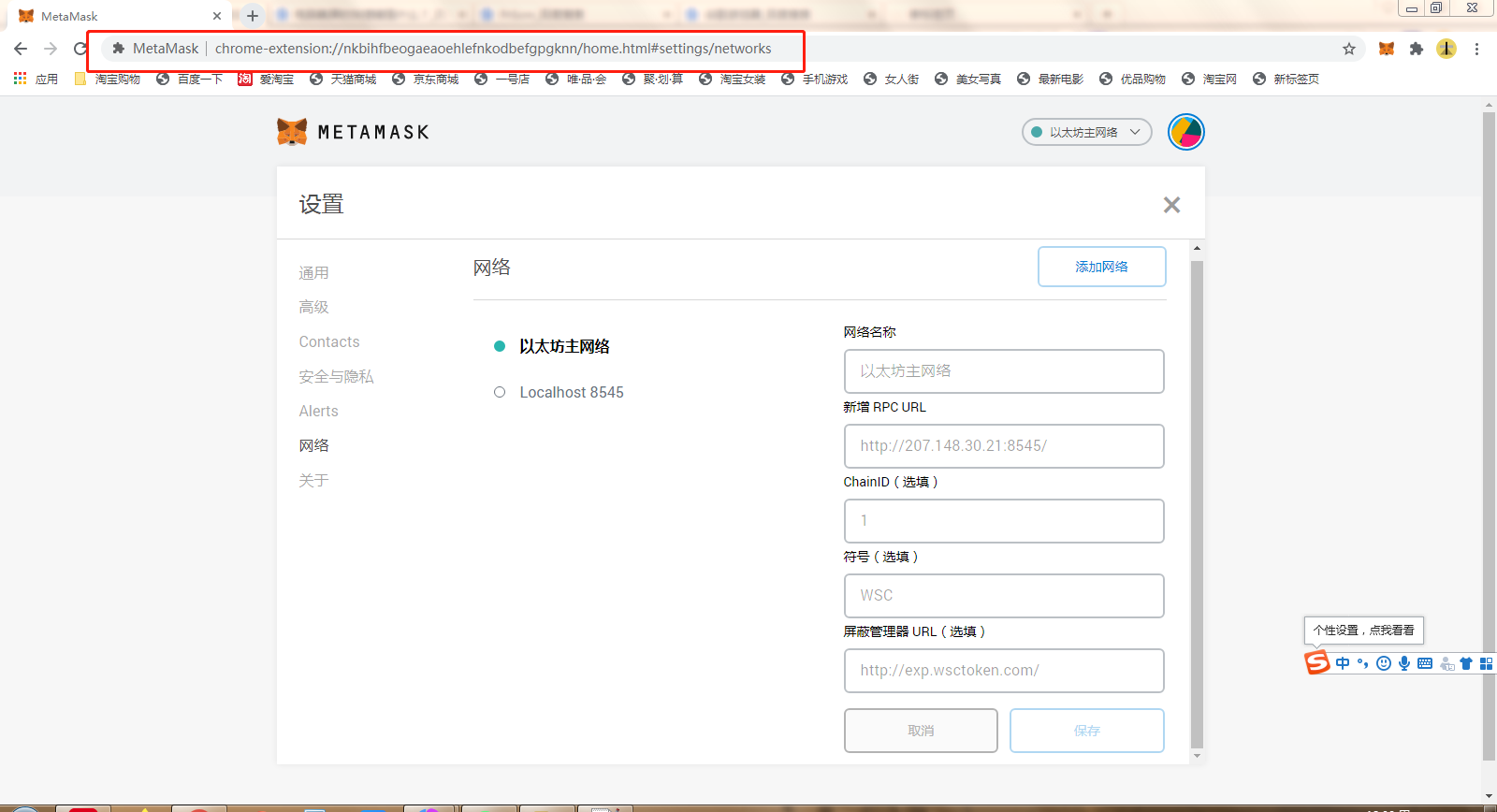Select Localhost 8545 network
The width and height of the screenshot is (1497, 812).
571,392
